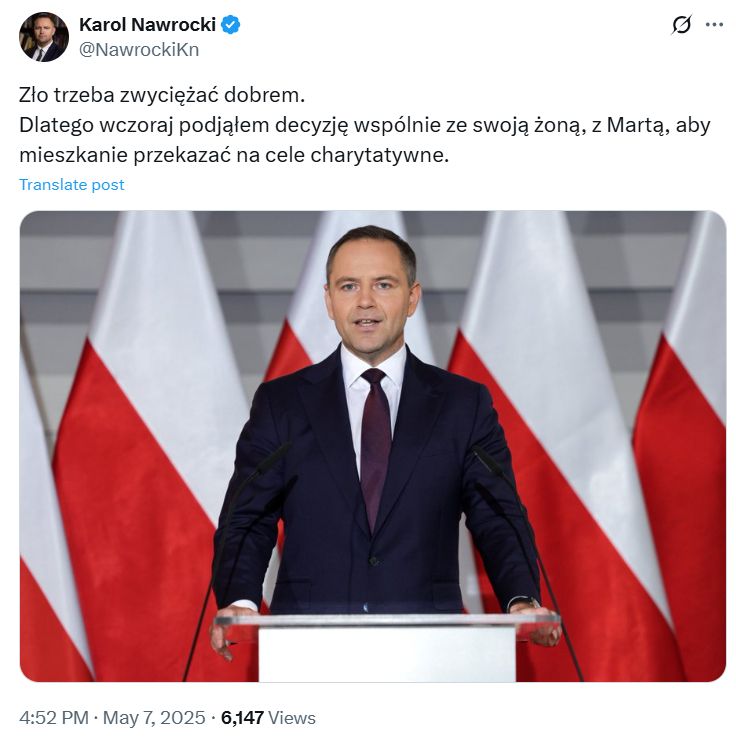Click the May 7, 2025 date
This screenshot has width=736, height=737.
(154, 718)
